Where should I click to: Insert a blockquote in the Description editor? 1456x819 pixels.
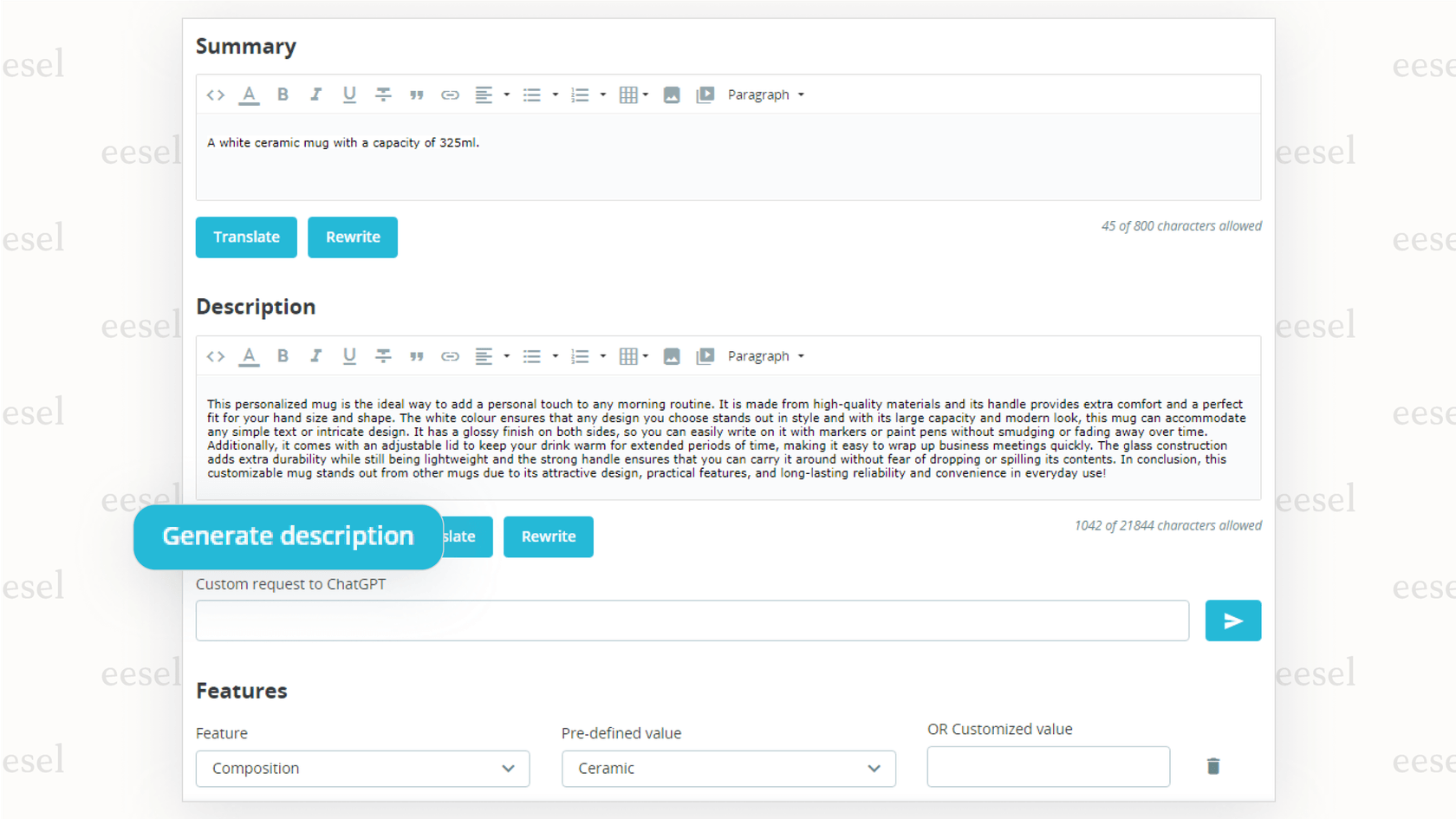tap(417, 355)
